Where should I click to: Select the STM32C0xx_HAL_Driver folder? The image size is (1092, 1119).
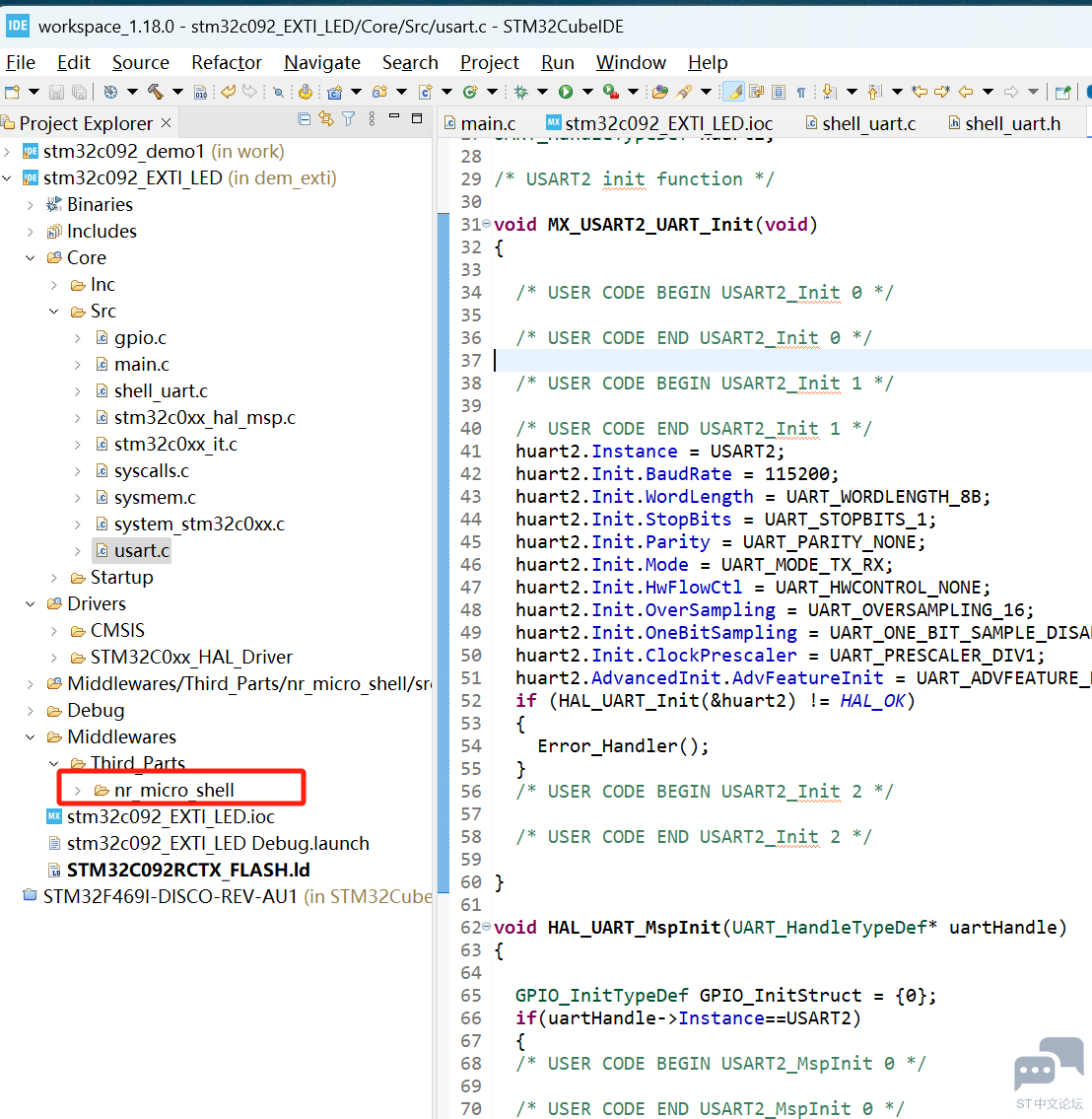(x=182, y=657)
